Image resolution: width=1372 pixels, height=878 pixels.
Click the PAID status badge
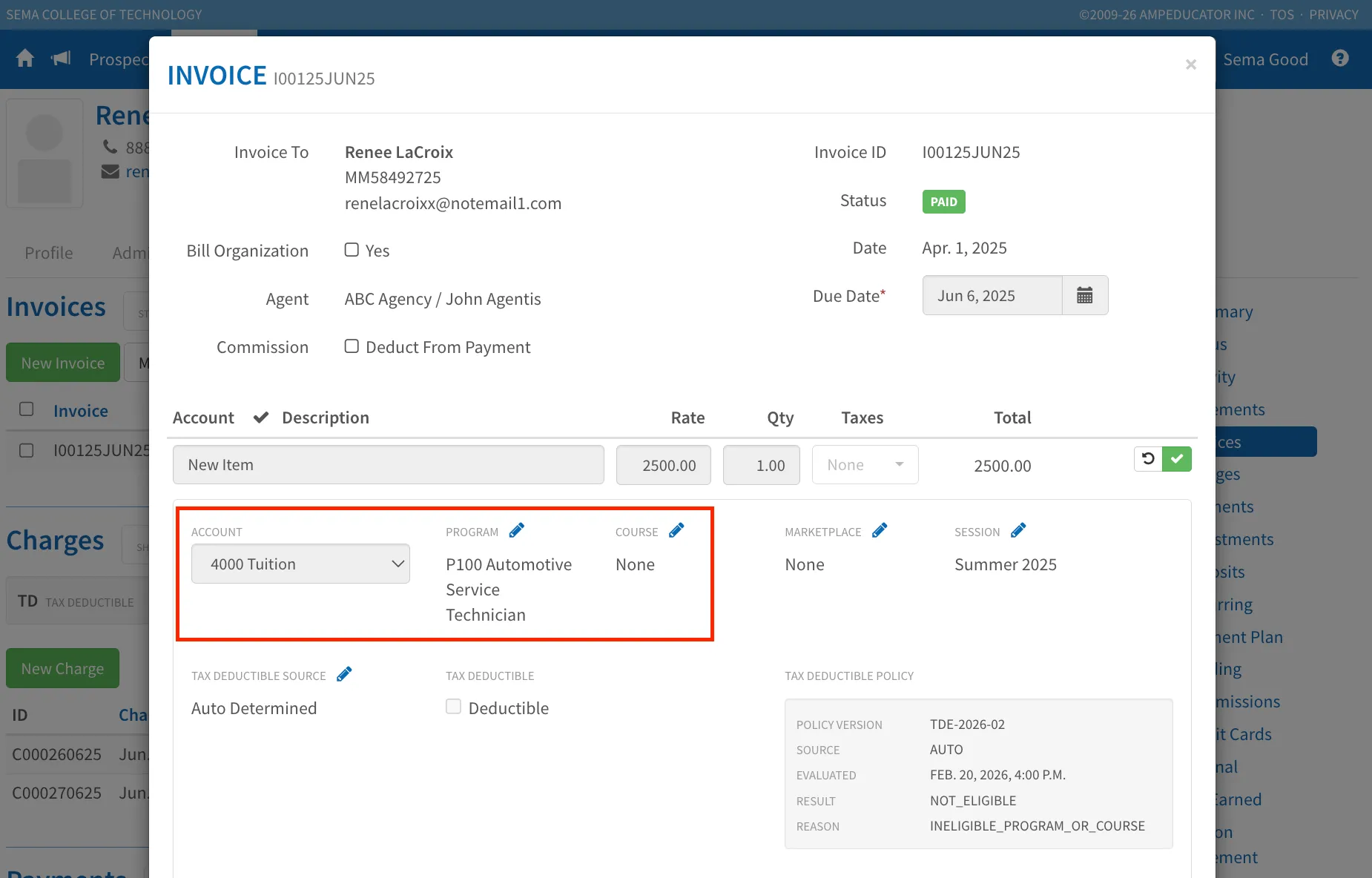[x=943, y=202]
